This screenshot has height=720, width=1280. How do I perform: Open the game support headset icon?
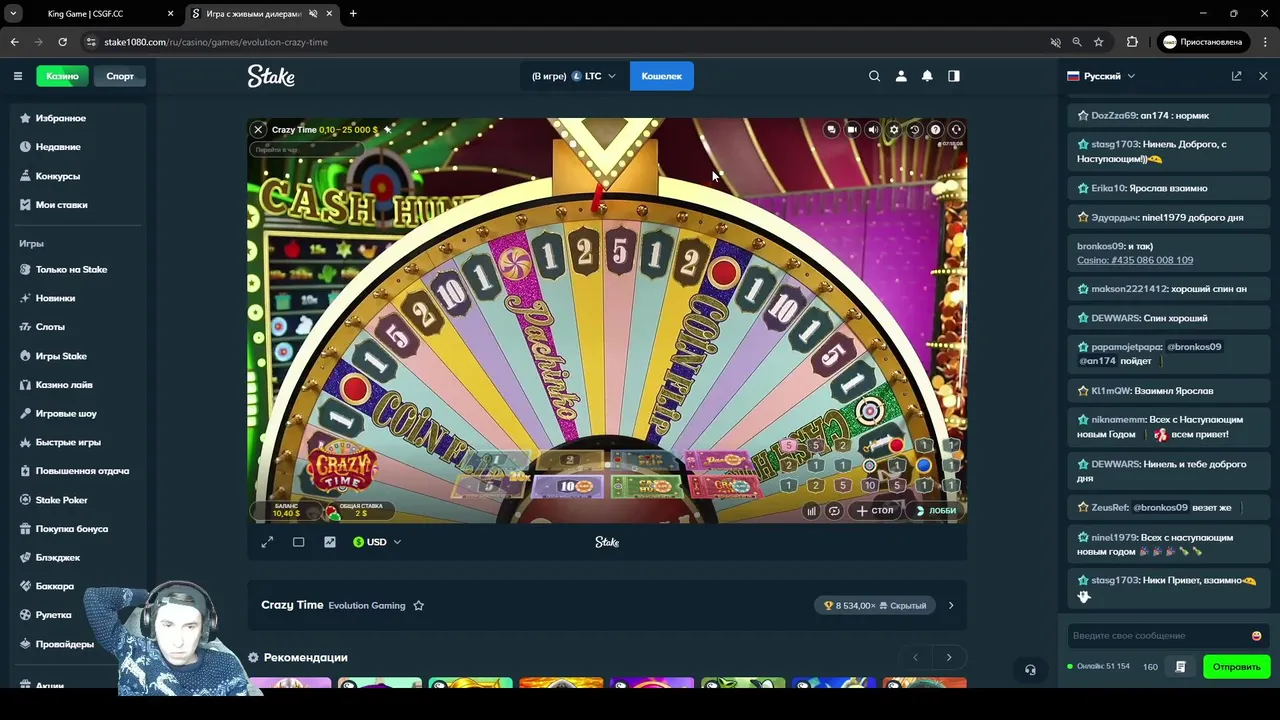click(956, 129)
